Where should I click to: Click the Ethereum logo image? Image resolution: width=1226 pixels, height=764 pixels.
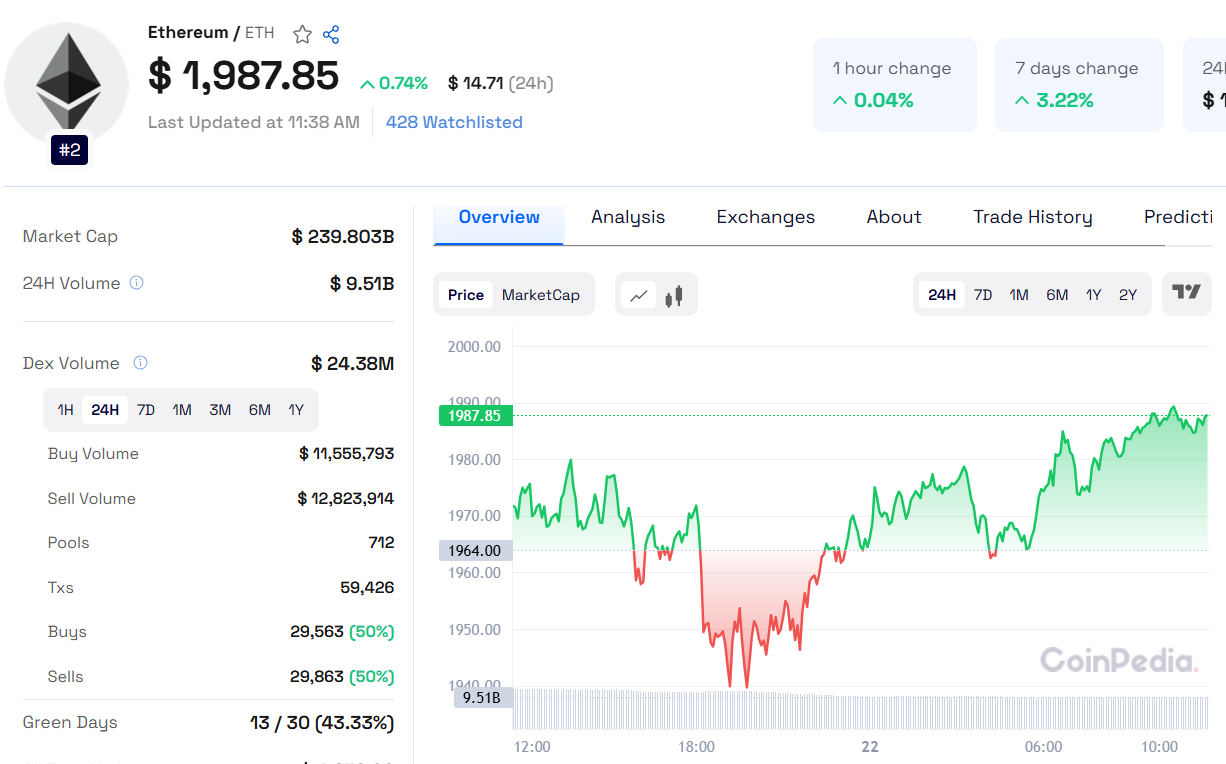67,84
